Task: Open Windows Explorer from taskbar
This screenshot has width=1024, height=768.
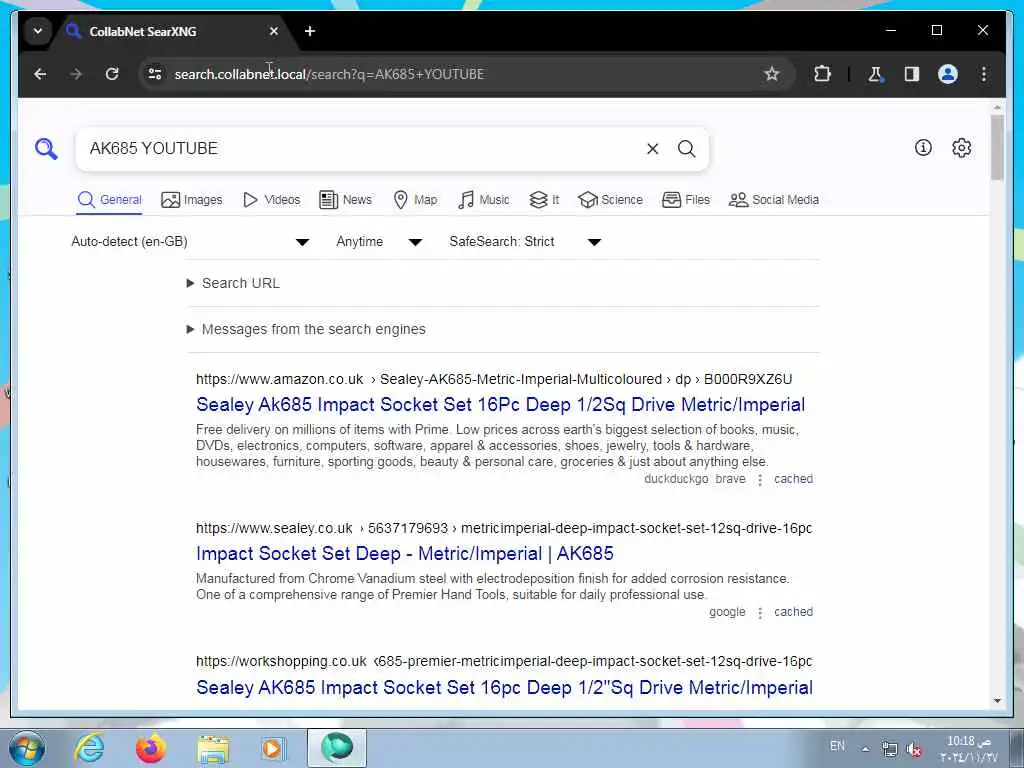Action: (213, 748)
